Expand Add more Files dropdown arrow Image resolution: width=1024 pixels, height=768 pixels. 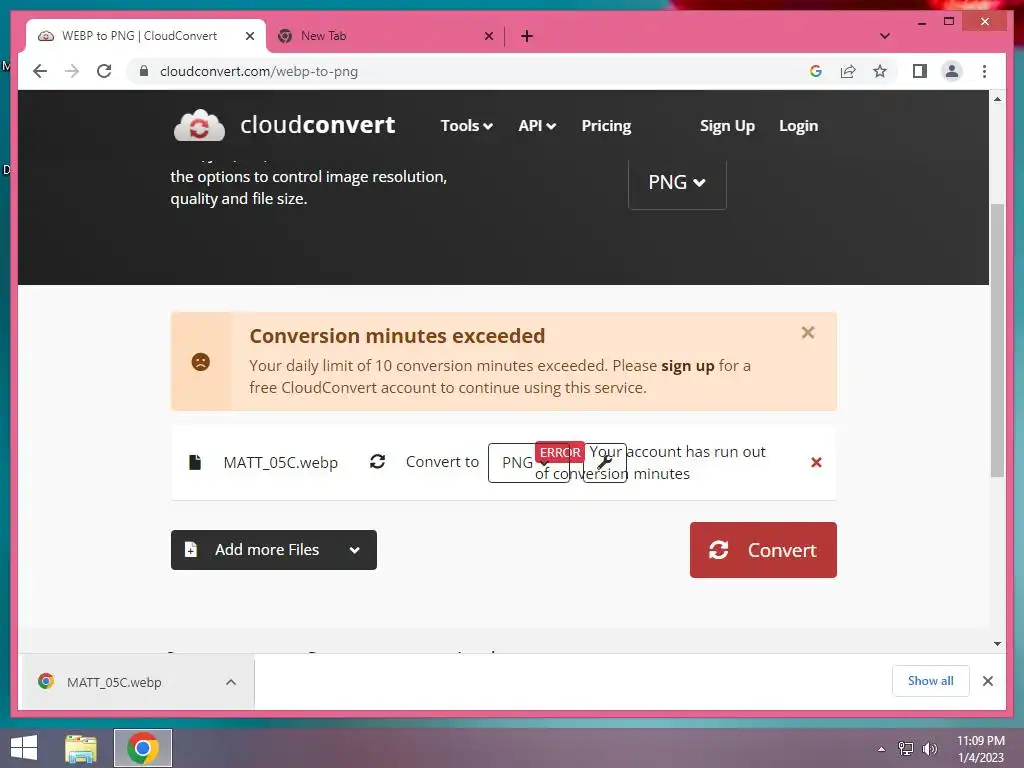(x=355, y=550)
